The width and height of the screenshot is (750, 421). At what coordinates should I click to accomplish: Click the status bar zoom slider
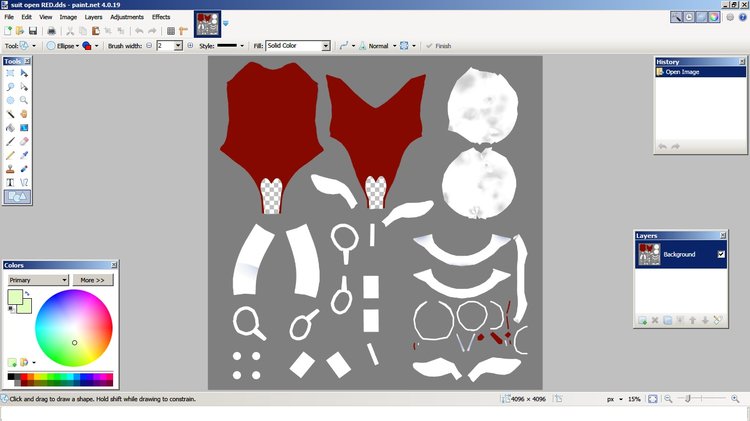coord(702,399)
